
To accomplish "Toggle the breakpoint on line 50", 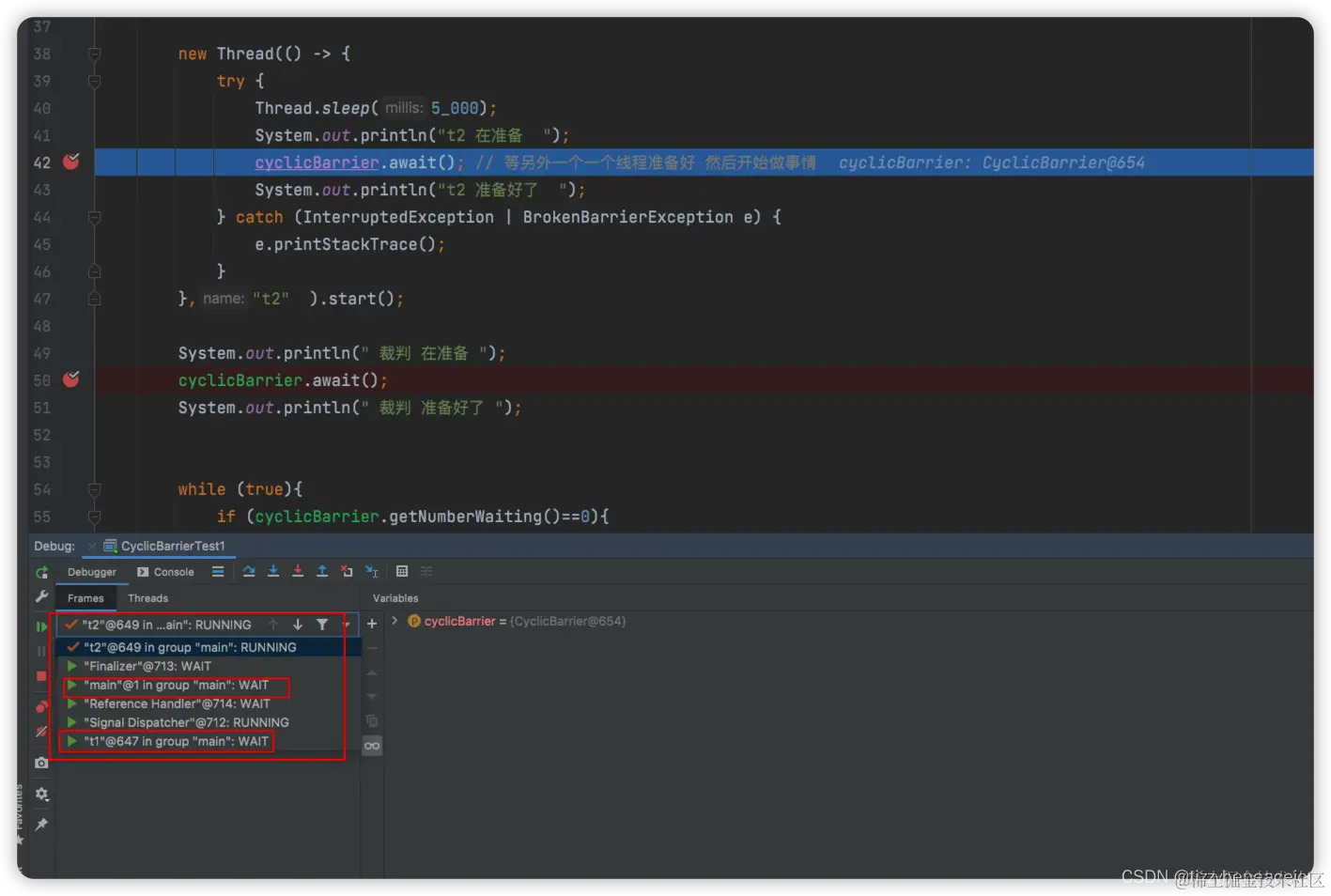I will pyautogui.click(x=71, y=379).
